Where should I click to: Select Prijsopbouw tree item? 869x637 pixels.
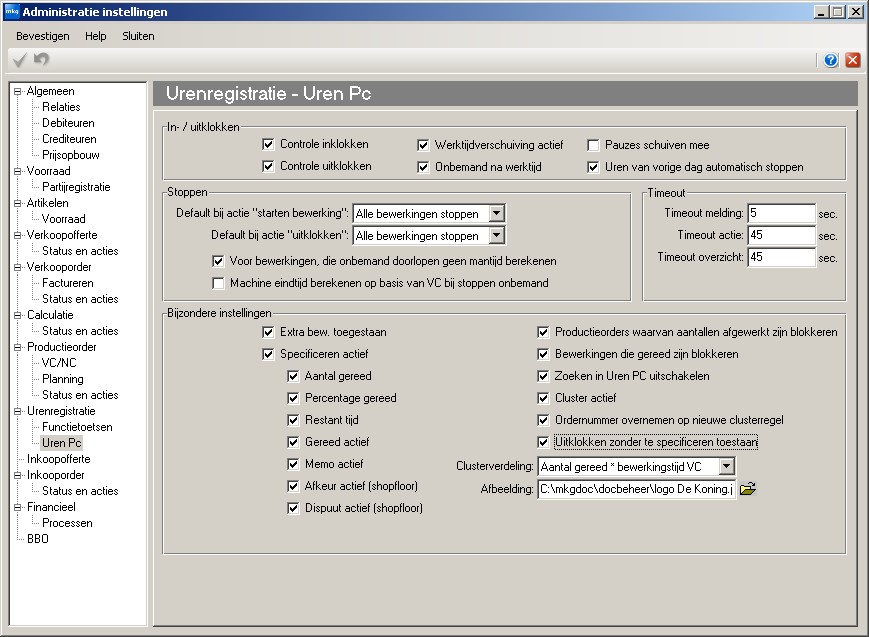71,155
